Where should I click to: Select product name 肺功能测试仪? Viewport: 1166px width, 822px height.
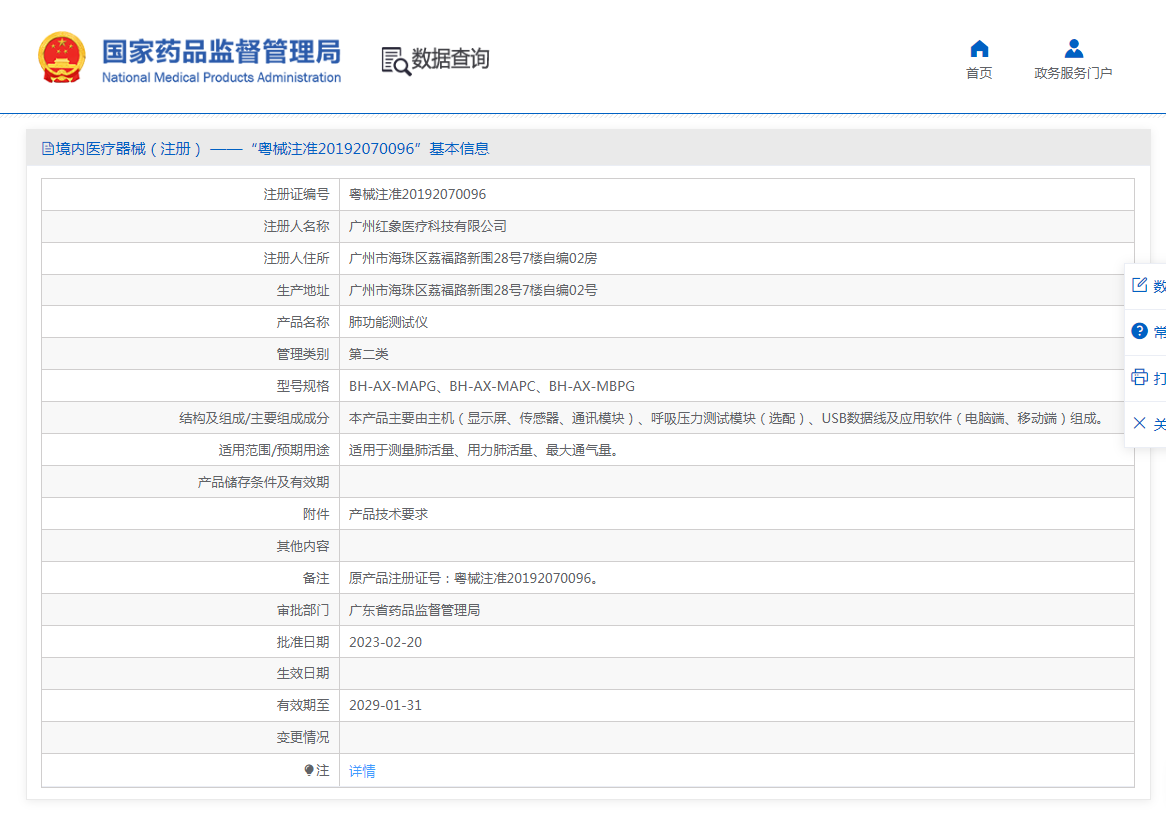[x=388, y=322]
